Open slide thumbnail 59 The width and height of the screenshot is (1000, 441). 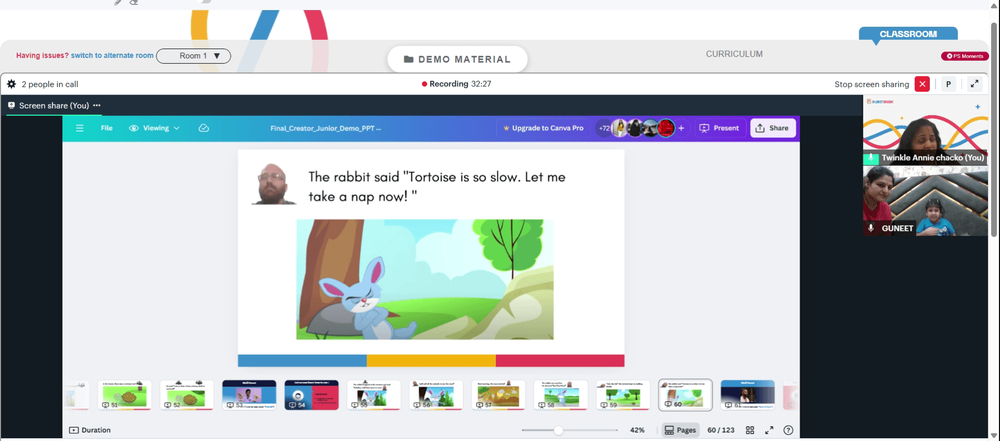tap(623, 395)
